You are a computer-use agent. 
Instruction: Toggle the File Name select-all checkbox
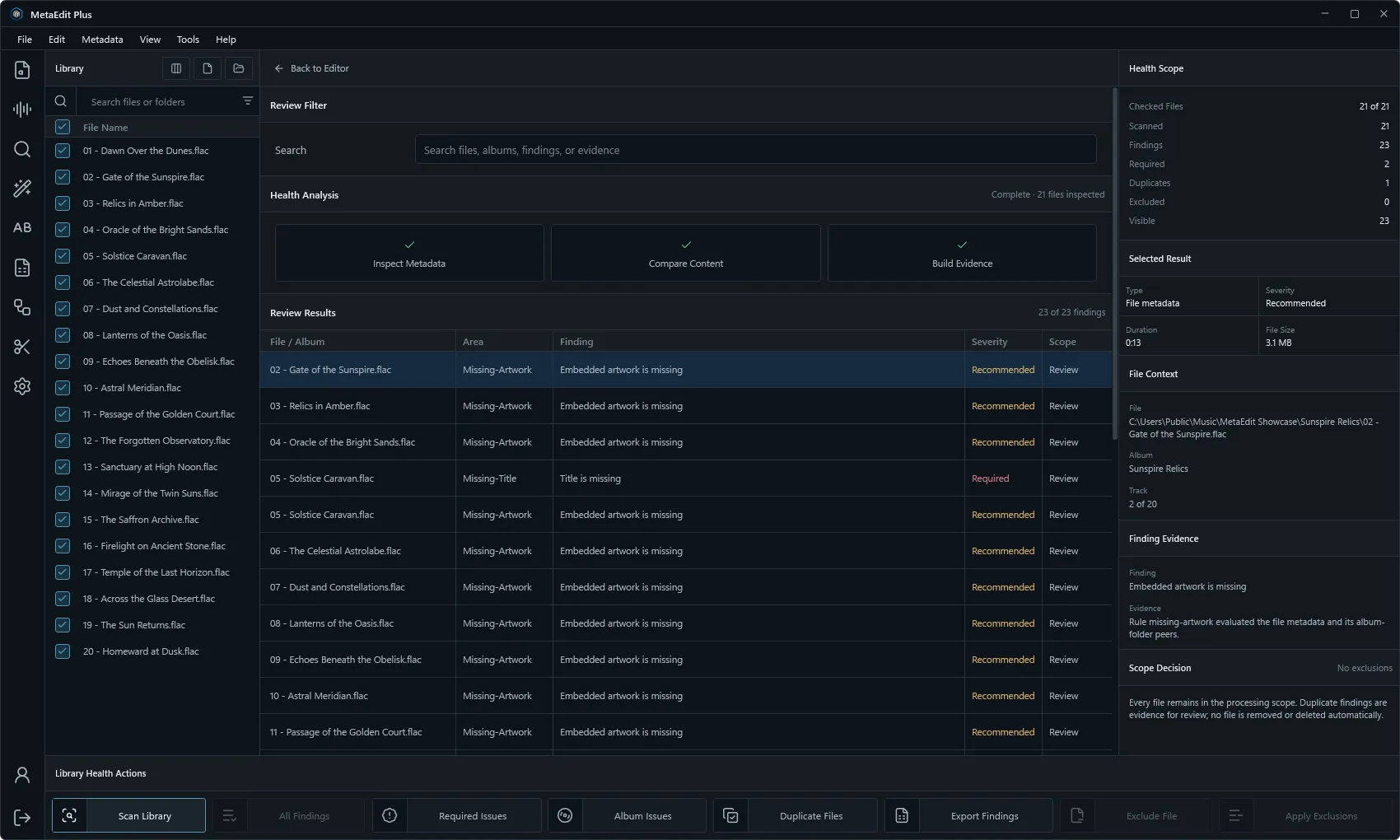(x=63, y=127)
